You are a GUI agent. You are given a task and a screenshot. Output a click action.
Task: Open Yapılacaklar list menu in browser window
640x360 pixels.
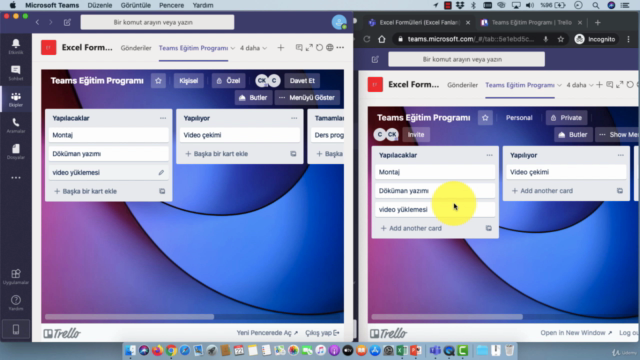[489, 155]
